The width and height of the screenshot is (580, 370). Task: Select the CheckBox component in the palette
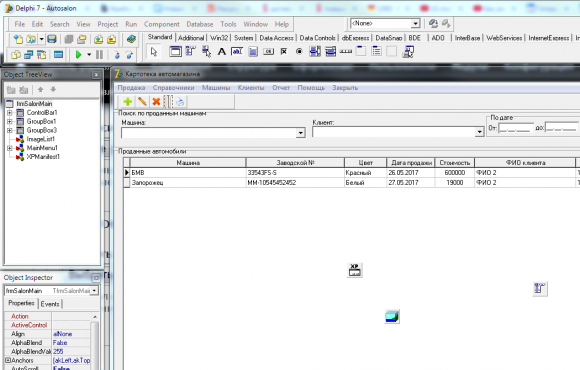(x=284, y=52)
